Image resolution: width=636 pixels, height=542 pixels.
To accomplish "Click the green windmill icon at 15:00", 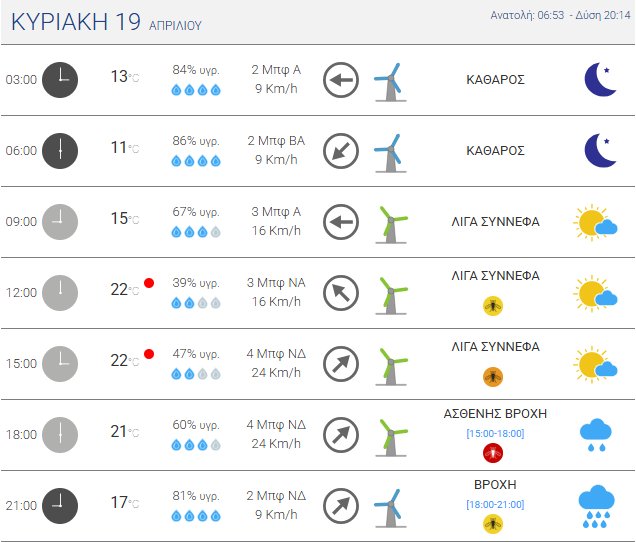I will pos(391,364).
